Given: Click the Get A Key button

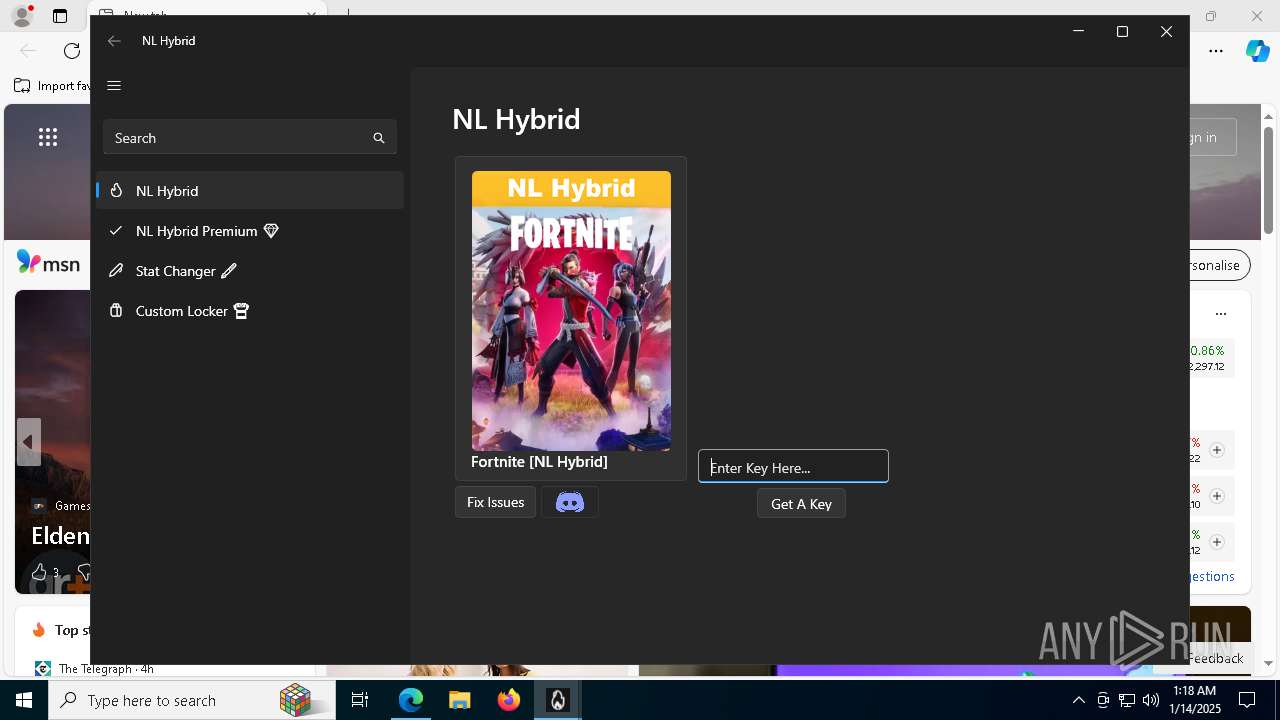Looking at the screenshot, I should (x=801, y=504).
